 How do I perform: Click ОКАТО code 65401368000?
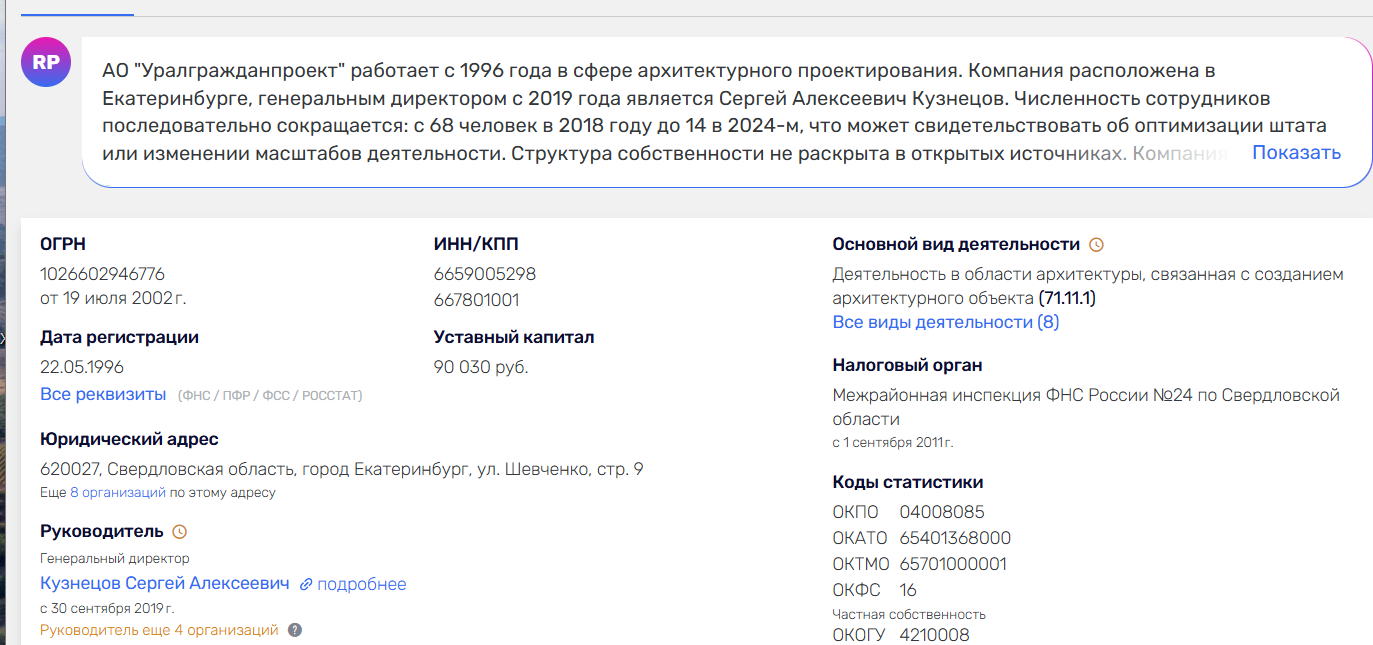(955, 538)
